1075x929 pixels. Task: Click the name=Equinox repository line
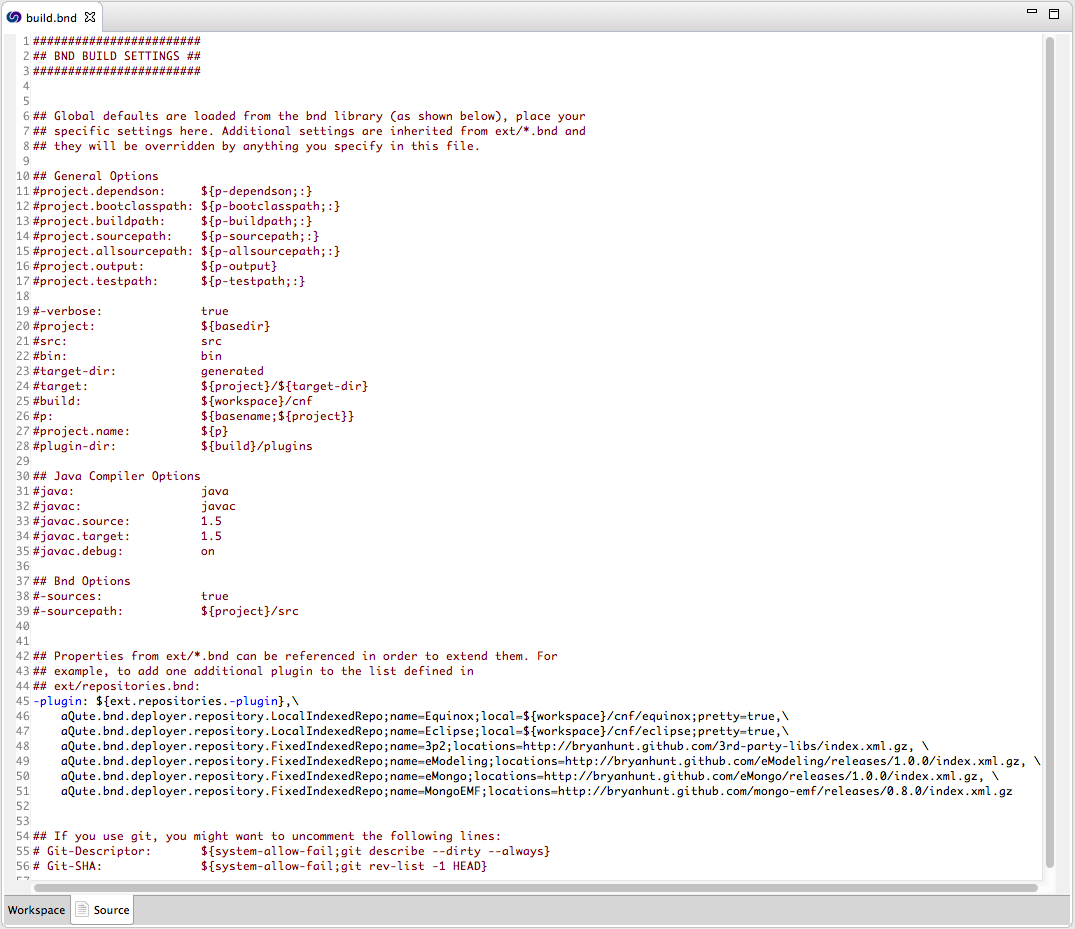pos(424,716)
